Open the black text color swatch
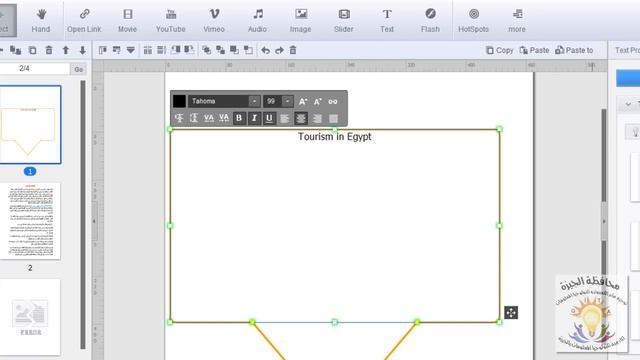Image resolution: width=640 pixels, height=360 pixels. tap(179, 101)
